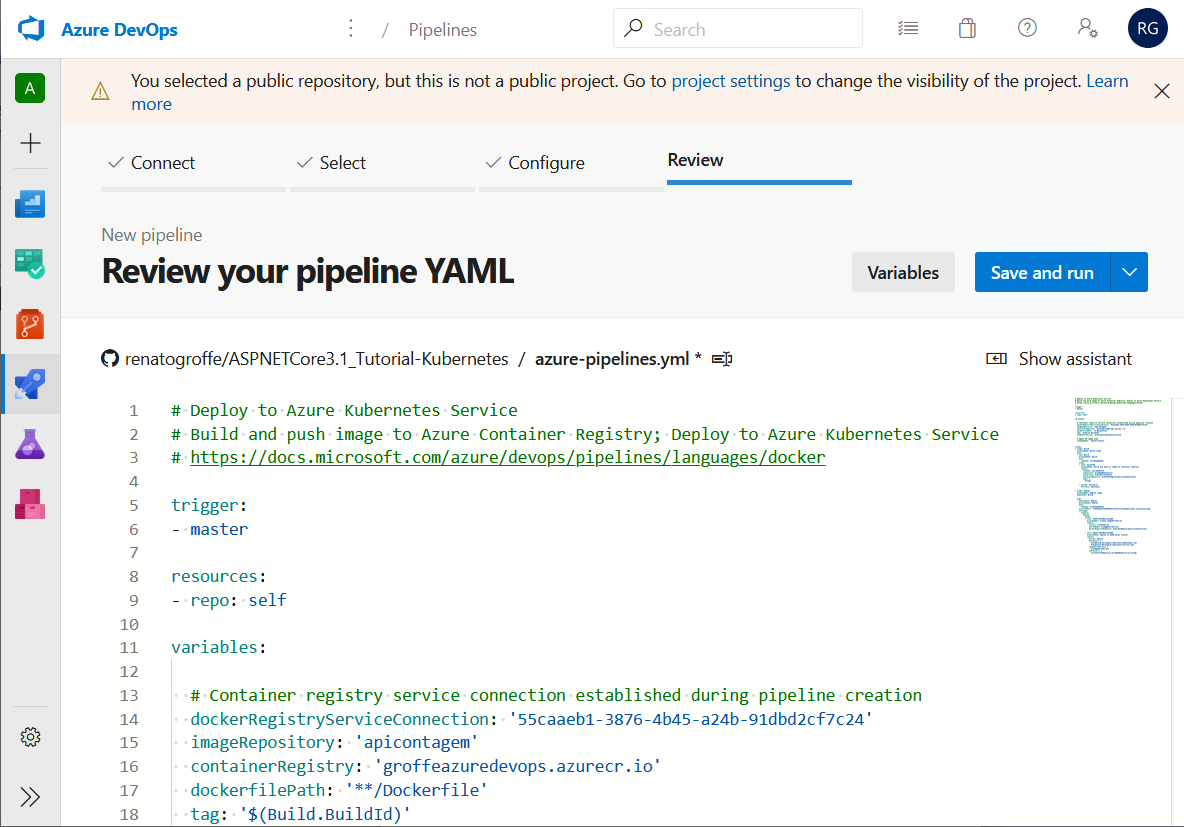Switch to the Connect step tab

(x=162, y=161)
